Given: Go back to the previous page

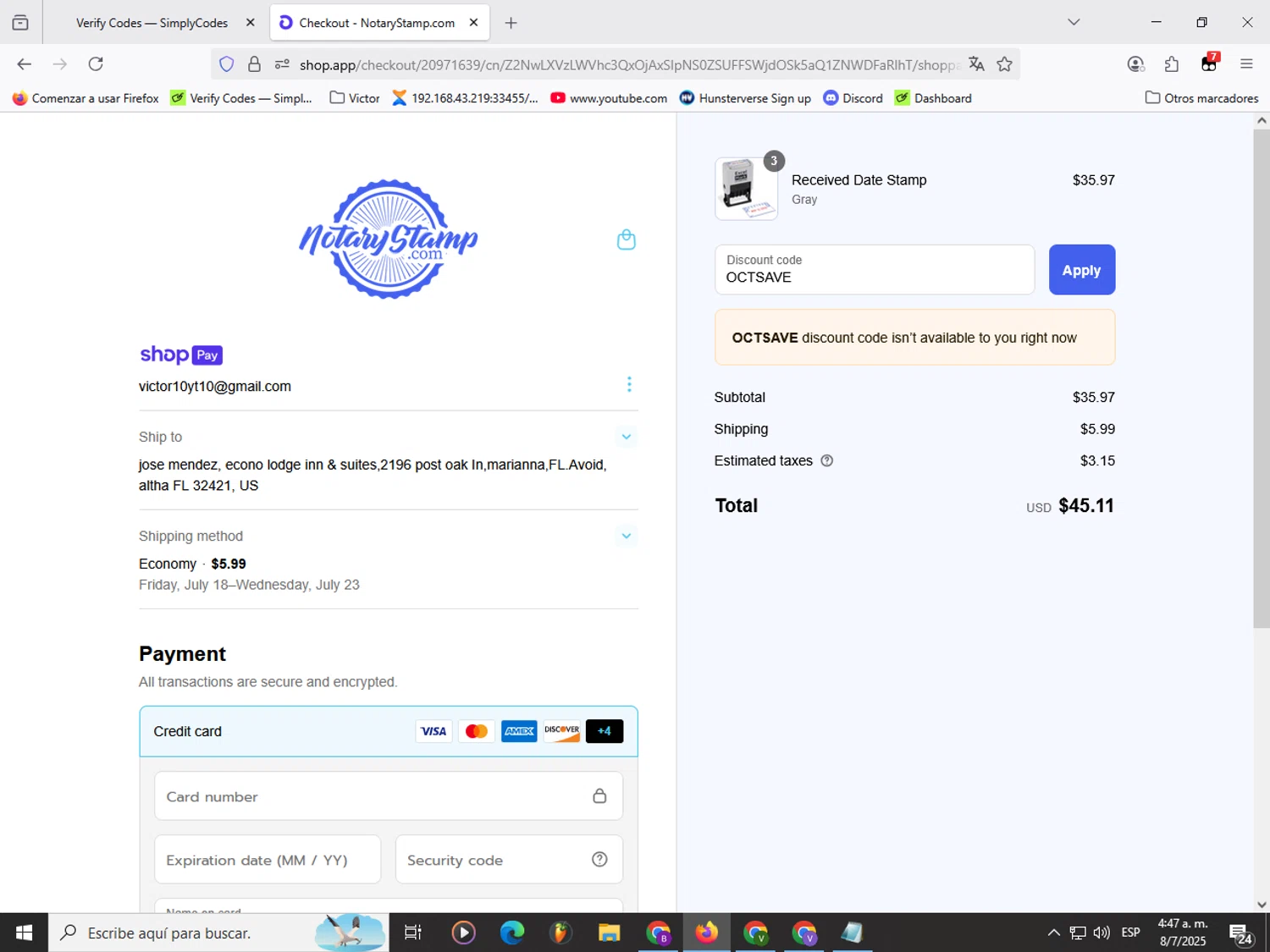Looking at the screenshot, I should coord(24,64).
